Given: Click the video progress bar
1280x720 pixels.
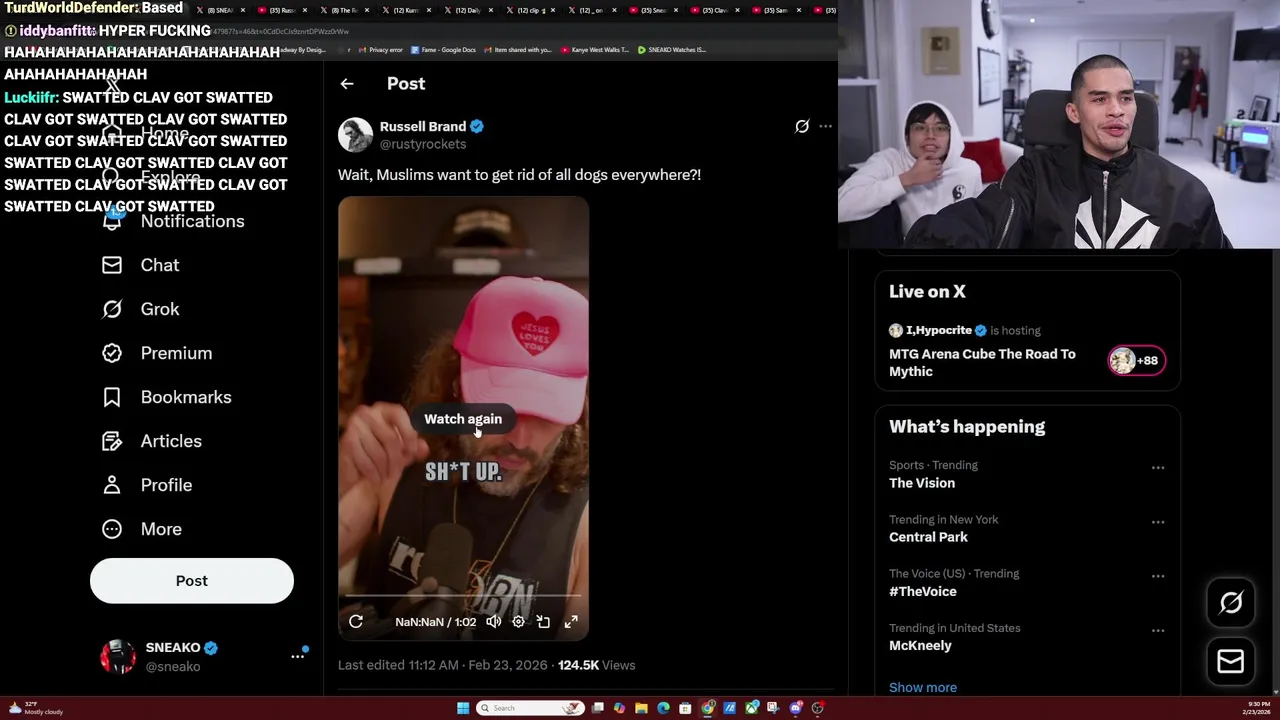Looking at the screenshot, I should (x=463, y=596).
